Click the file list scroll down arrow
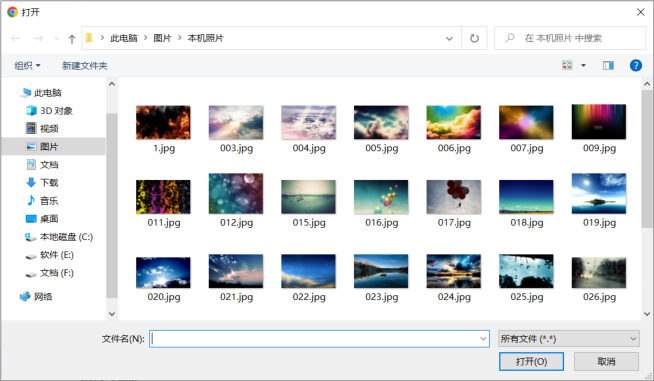 tap(647, 313)
